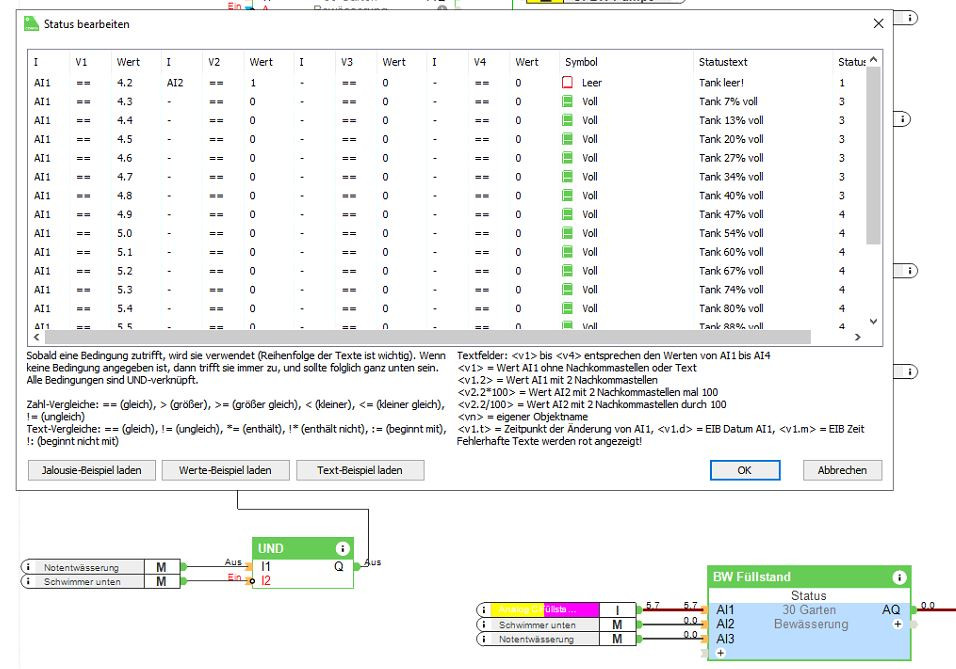Click plus icon beside AQ output

coord(897,624)
